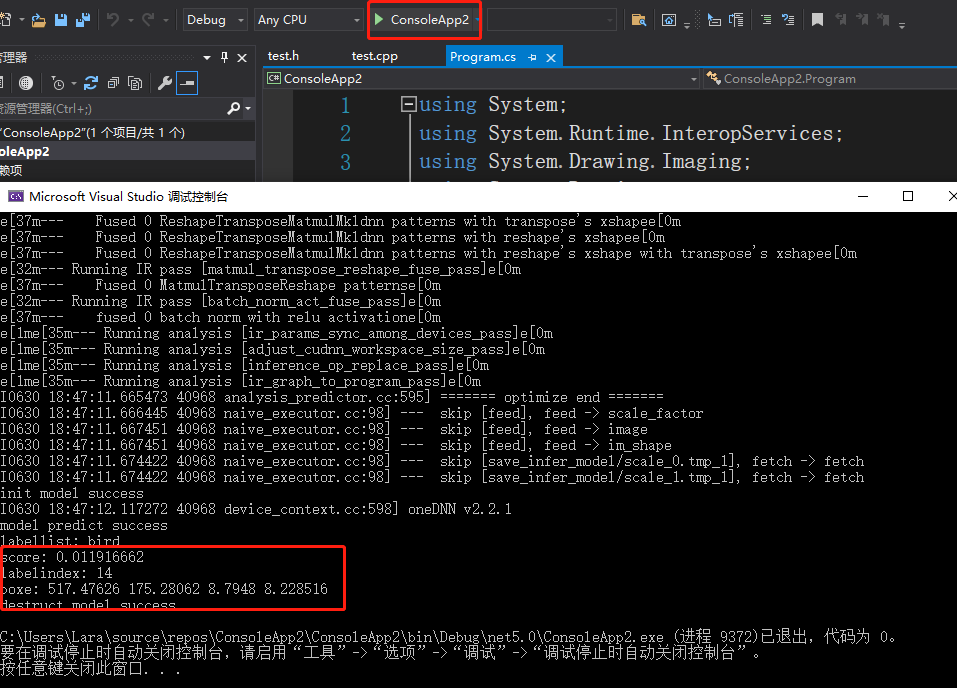
Task: Open the Any CPU platform dropdown
Action: [x=308, y=20]
